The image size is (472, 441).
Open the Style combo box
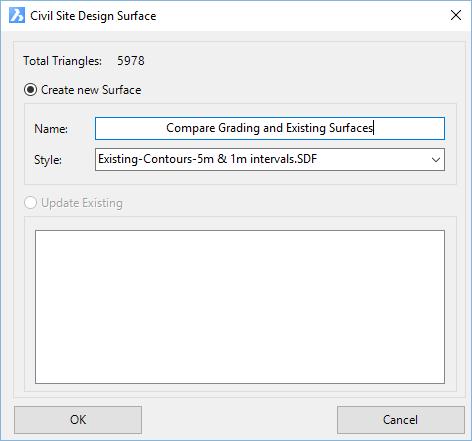[270, 159]
